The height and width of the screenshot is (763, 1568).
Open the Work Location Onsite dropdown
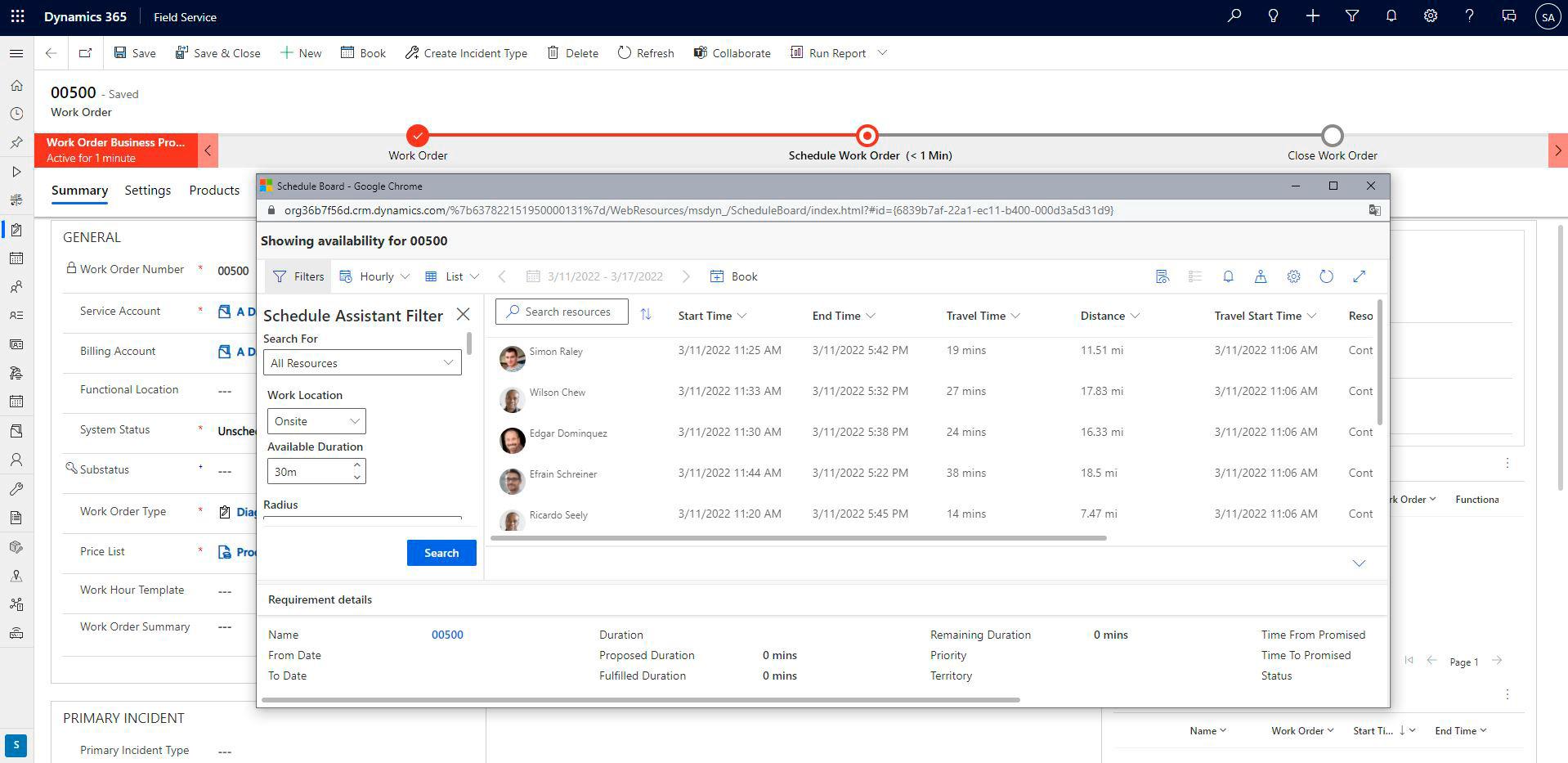[x=316, y=421]
